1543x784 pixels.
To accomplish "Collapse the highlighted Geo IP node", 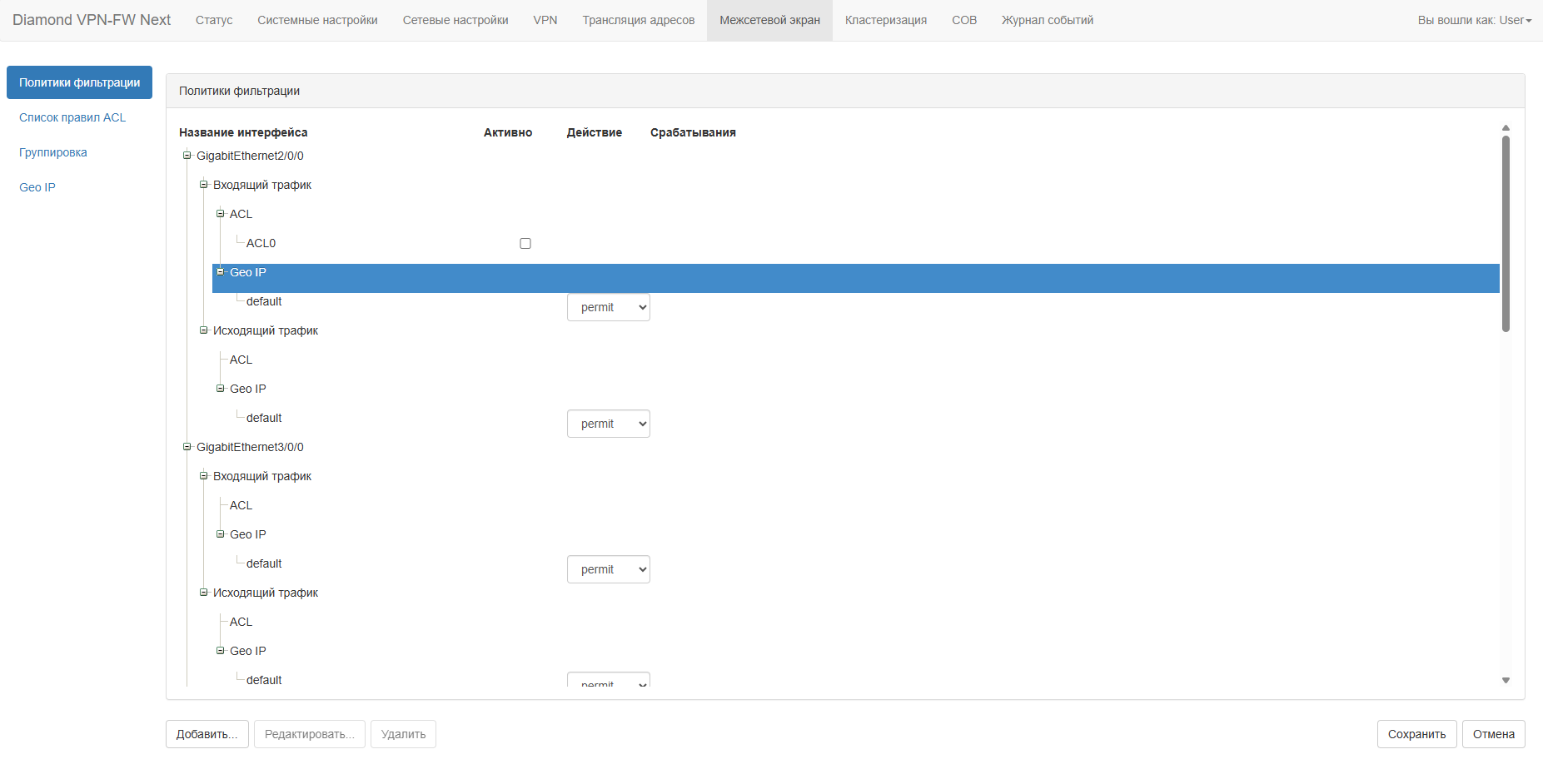I will [221, 272].
